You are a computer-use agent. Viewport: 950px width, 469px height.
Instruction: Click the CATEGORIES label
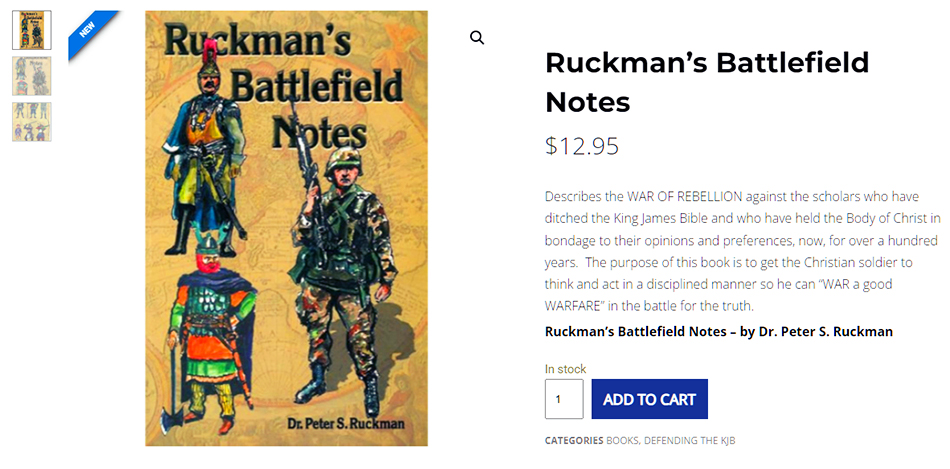point(574,441)
